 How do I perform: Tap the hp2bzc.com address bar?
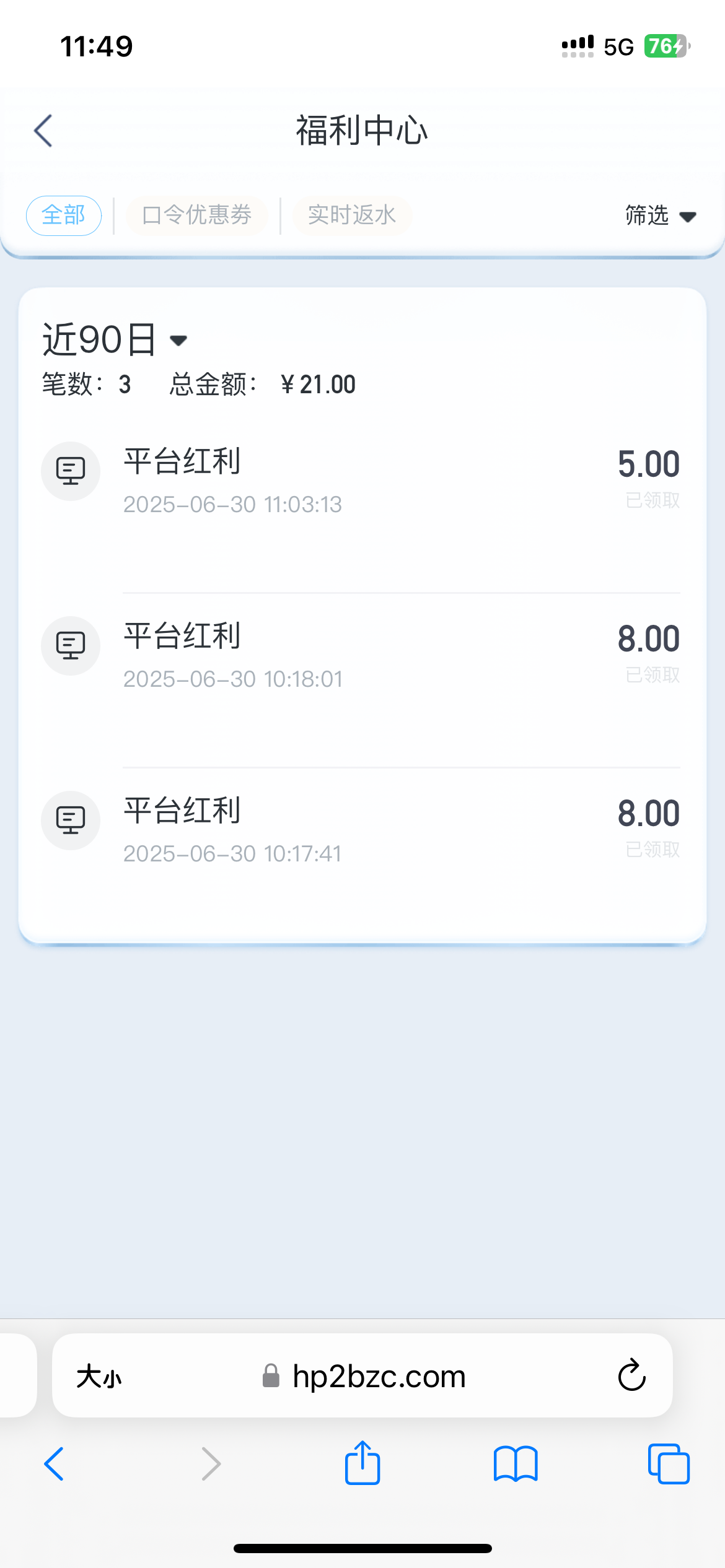378,1377
